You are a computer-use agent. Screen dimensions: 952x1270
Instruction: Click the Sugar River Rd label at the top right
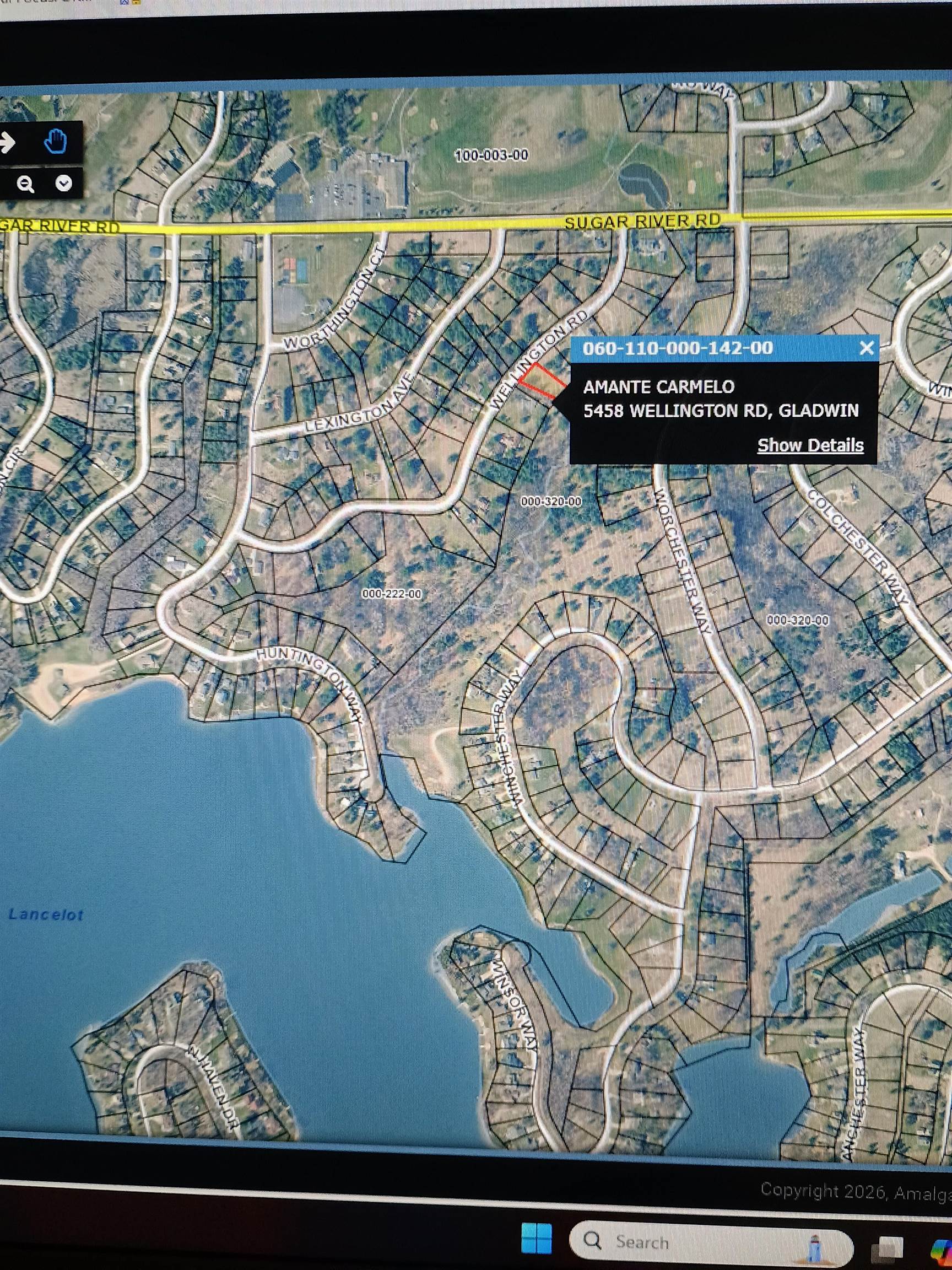pyautogui.click(x=642, y=221)
